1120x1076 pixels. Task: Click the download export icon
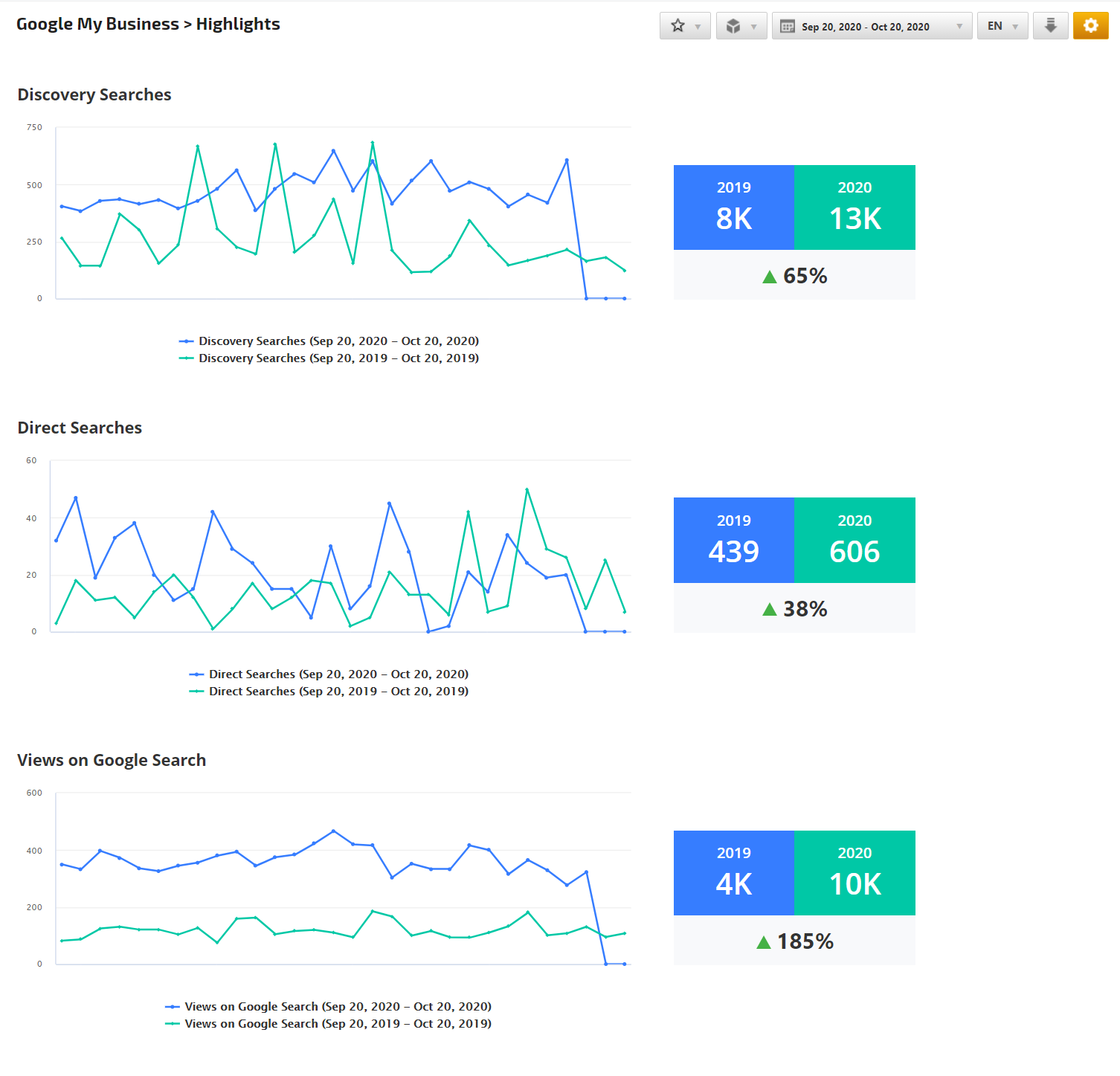click(x=1050, y=26)
